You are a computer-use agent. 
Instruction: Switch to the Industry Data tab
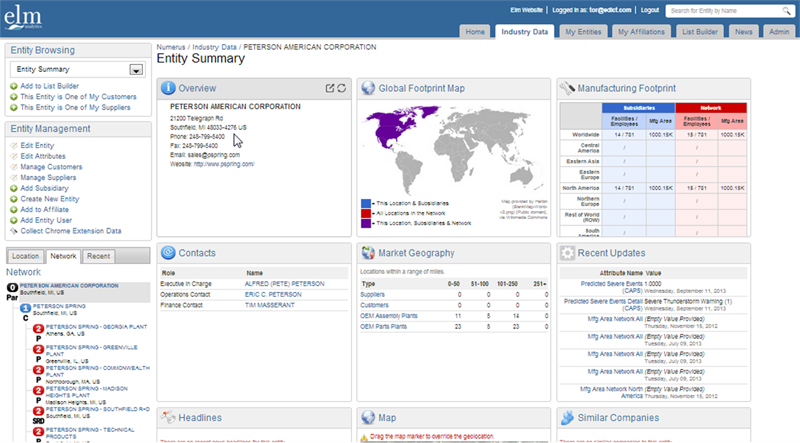(524, 32)
